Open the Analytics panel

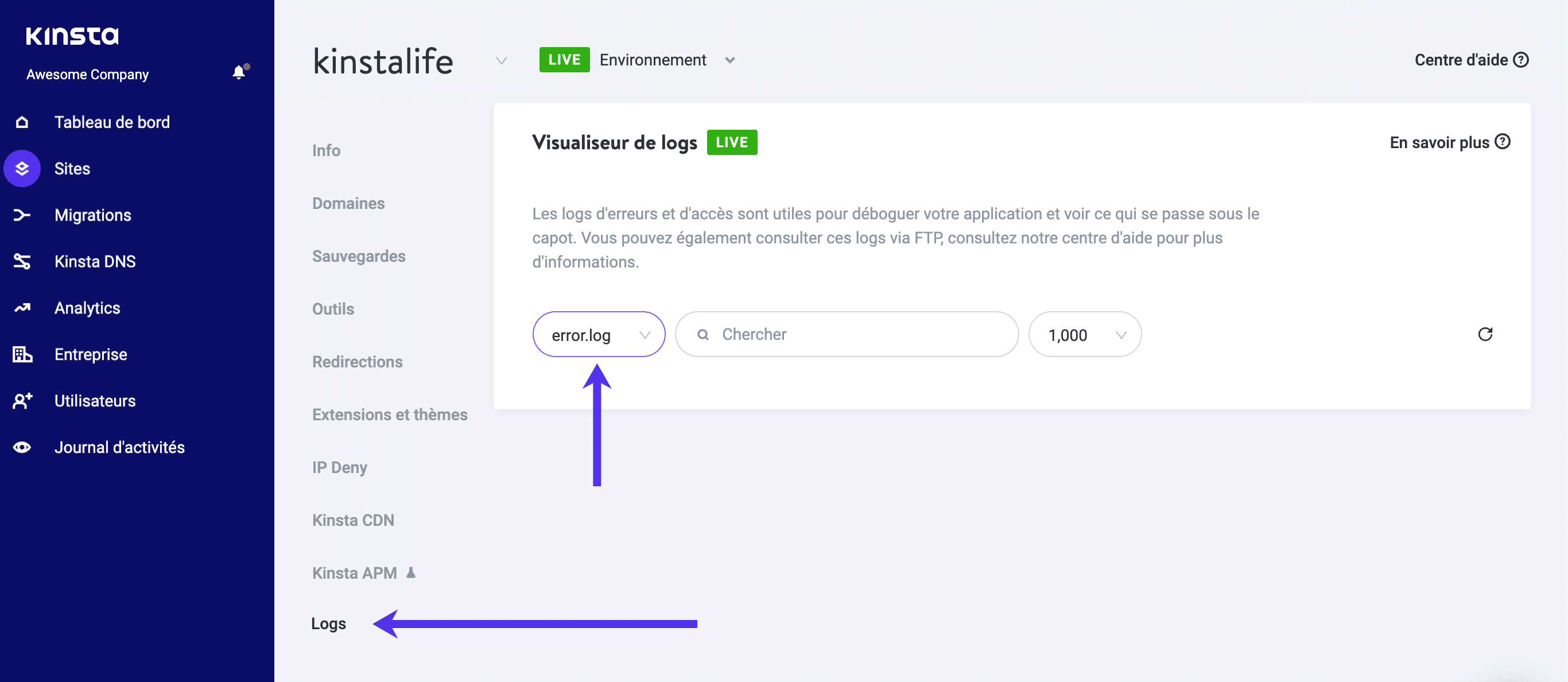[x=87, y=308]
